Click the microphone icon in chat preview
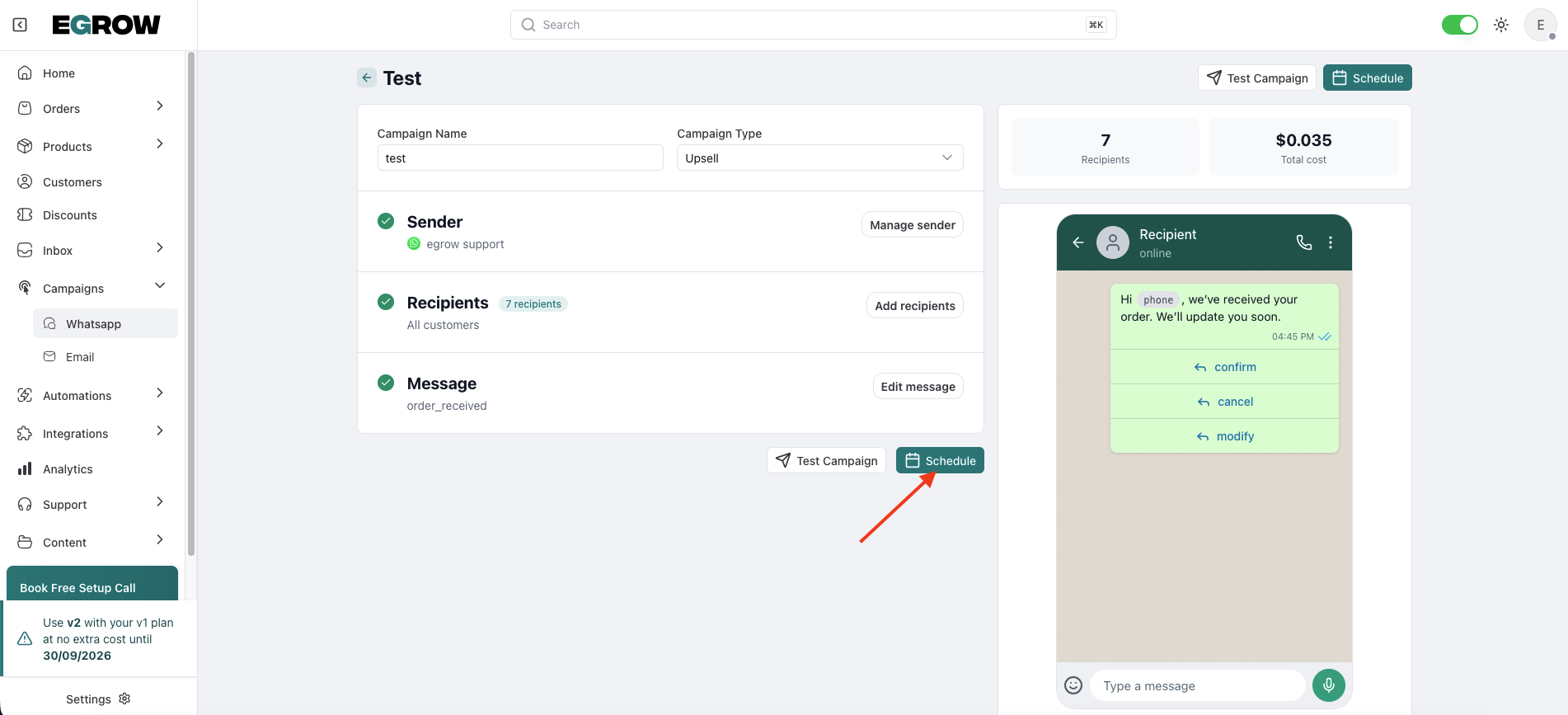The height and width of the screenshot is (715, 1568). point(1328,685)
